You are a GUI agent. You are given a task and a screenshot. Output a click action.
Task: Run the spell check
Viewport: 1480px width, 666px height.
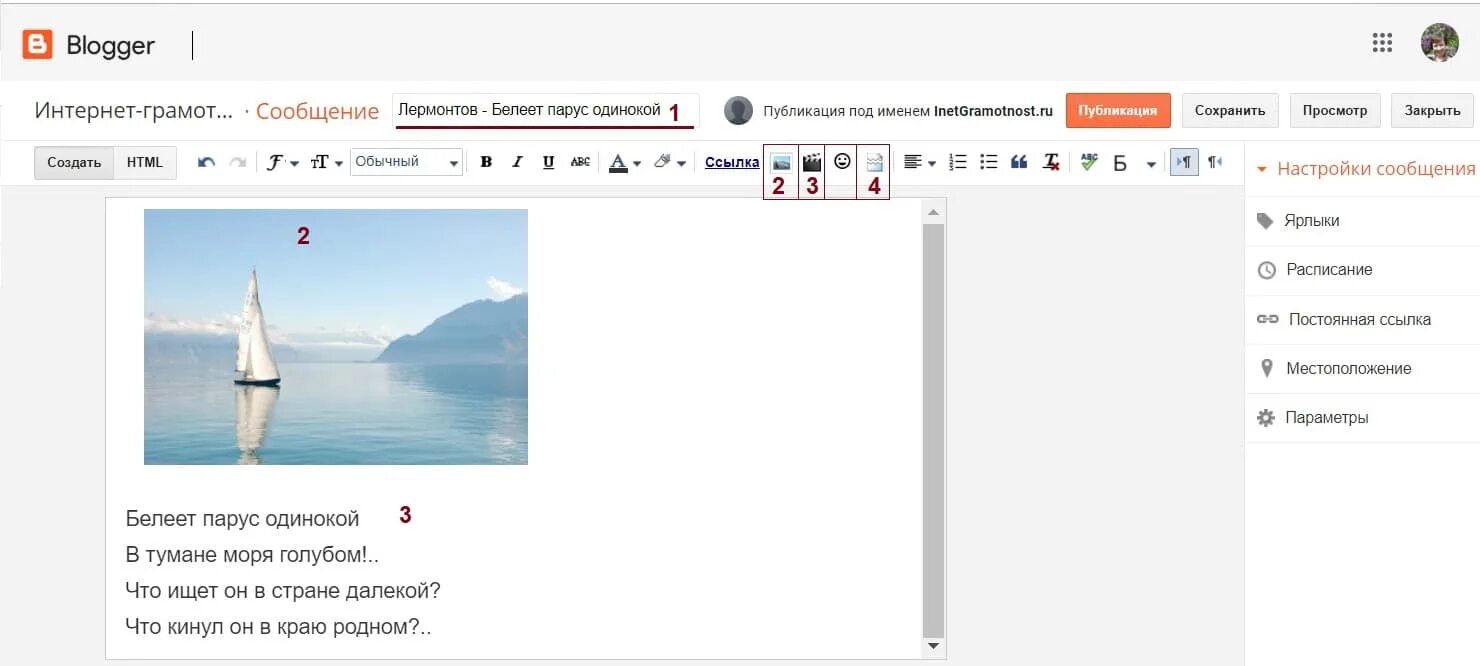1089,162
